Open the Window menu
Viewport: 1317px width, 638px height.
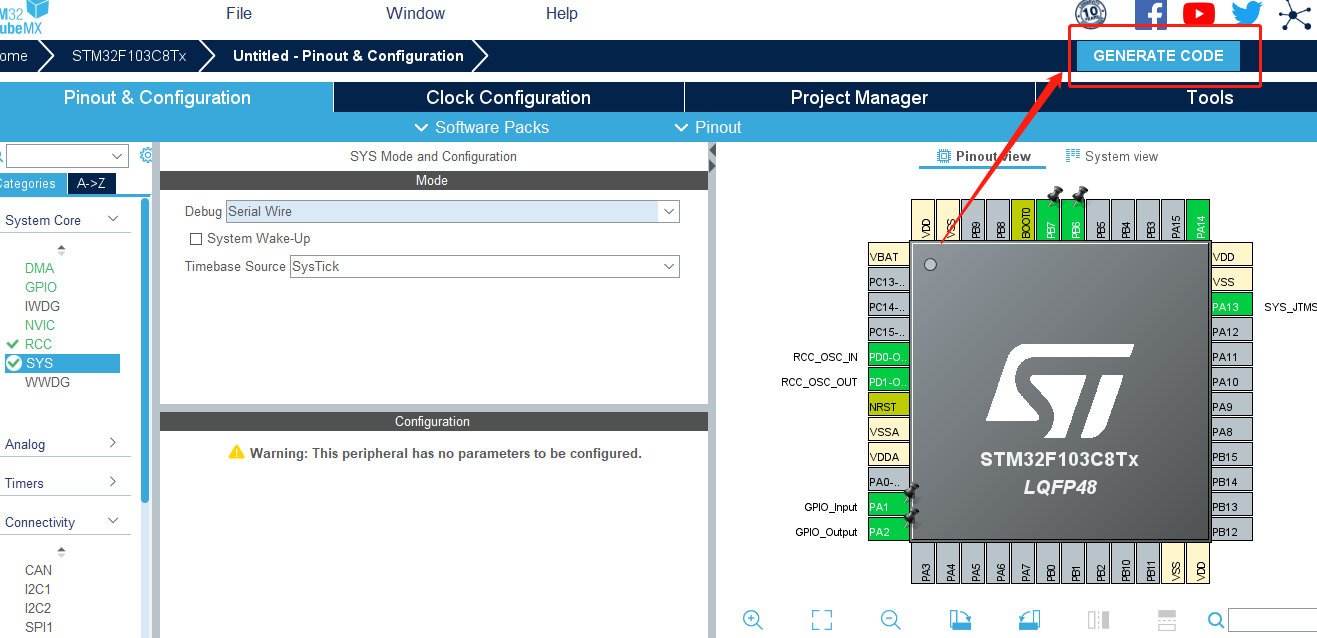pos(416,13)
